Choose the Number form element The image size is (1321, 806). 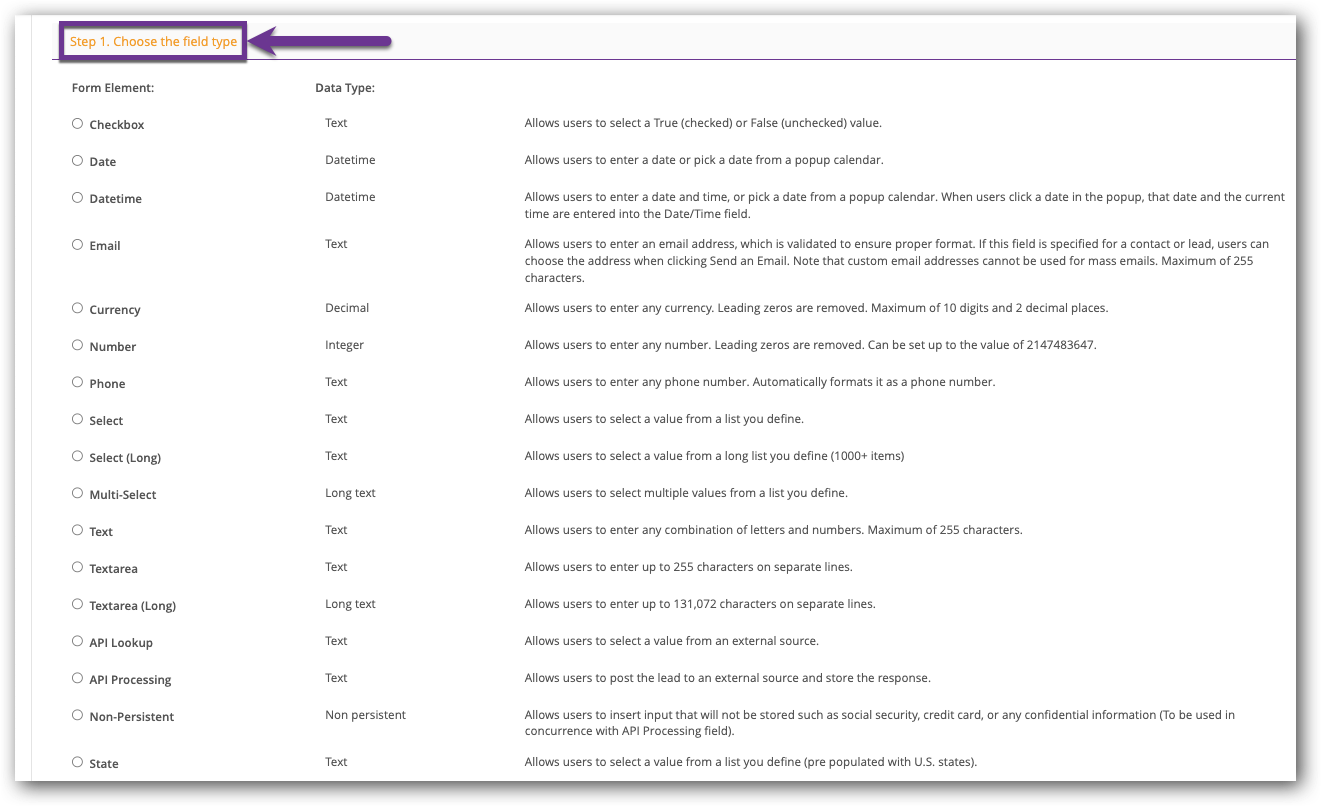point(78,346)
